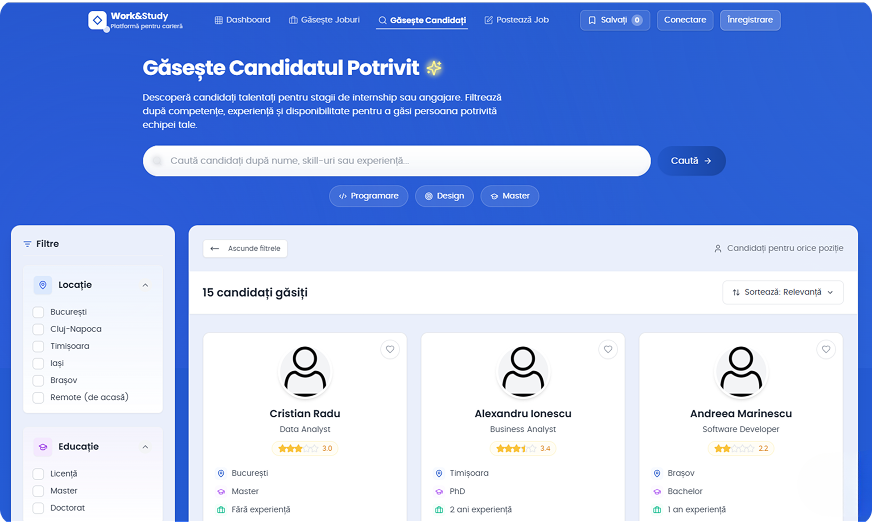Click the education icon beside PhD
Screen dimensions: 872x525
439,492
